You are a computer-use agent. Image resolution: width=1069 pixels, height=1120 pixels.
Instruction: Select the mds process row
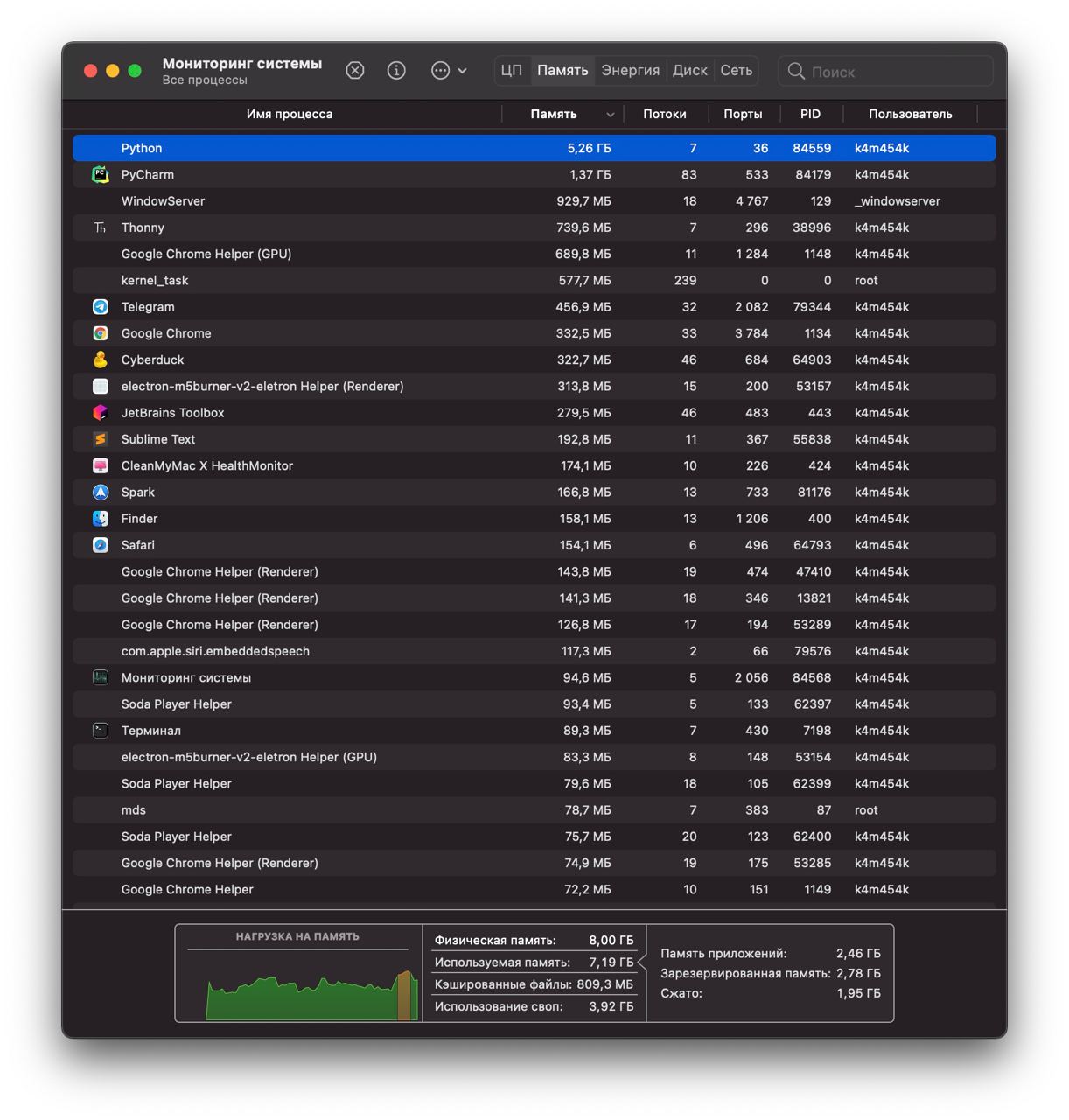pyautogui.click(x=534, y=810)
